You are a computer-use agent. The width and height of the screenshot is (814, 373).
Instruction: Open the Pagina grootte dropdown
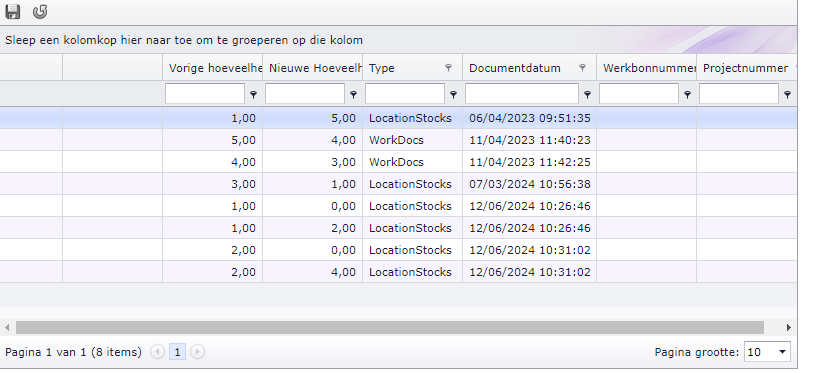782,352
